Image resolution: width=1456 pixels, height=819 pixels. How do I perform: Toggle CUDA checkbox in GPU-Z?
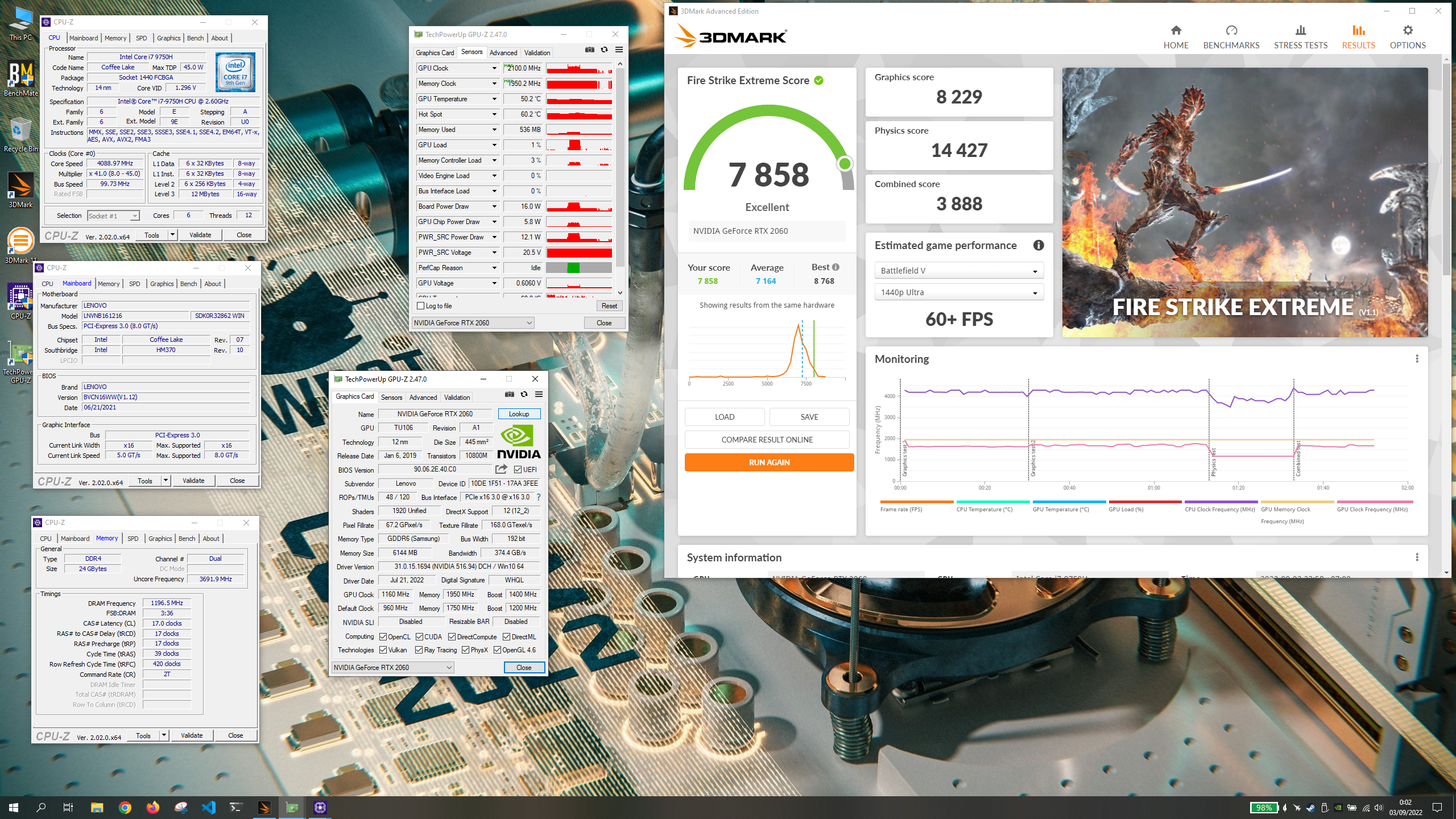click(x=420, y=637)
